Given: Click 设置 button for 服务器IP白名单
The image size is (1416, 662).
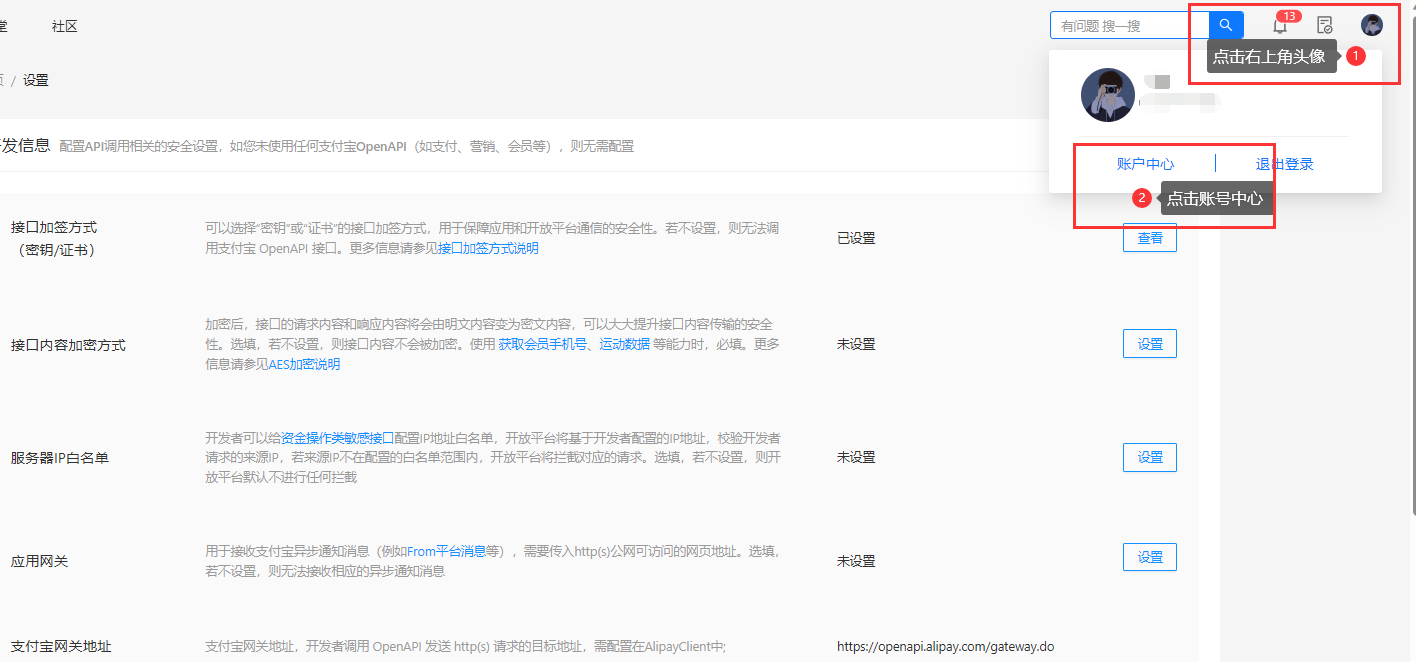Looking at the screenshot, I should click(x=1149, y=457).
